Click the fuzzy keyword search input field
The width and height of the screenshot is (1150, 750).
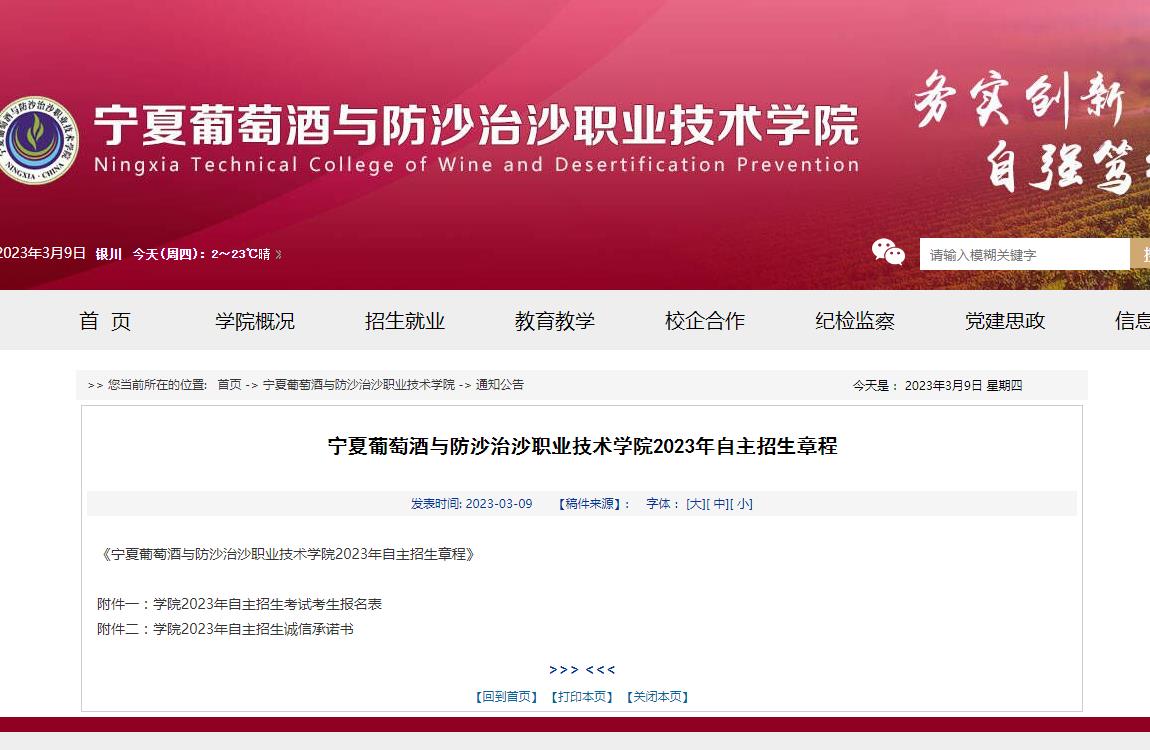(1023, 254)
